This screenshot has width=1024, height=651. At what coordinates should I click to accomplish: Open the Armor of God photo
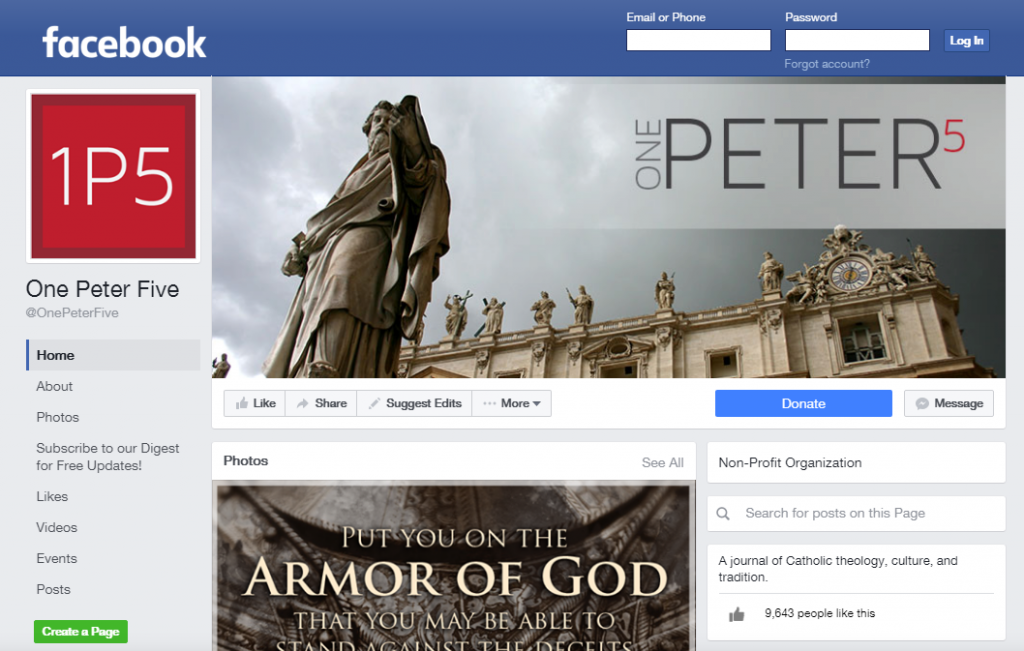pyautogui.click(x=454, y=566)
